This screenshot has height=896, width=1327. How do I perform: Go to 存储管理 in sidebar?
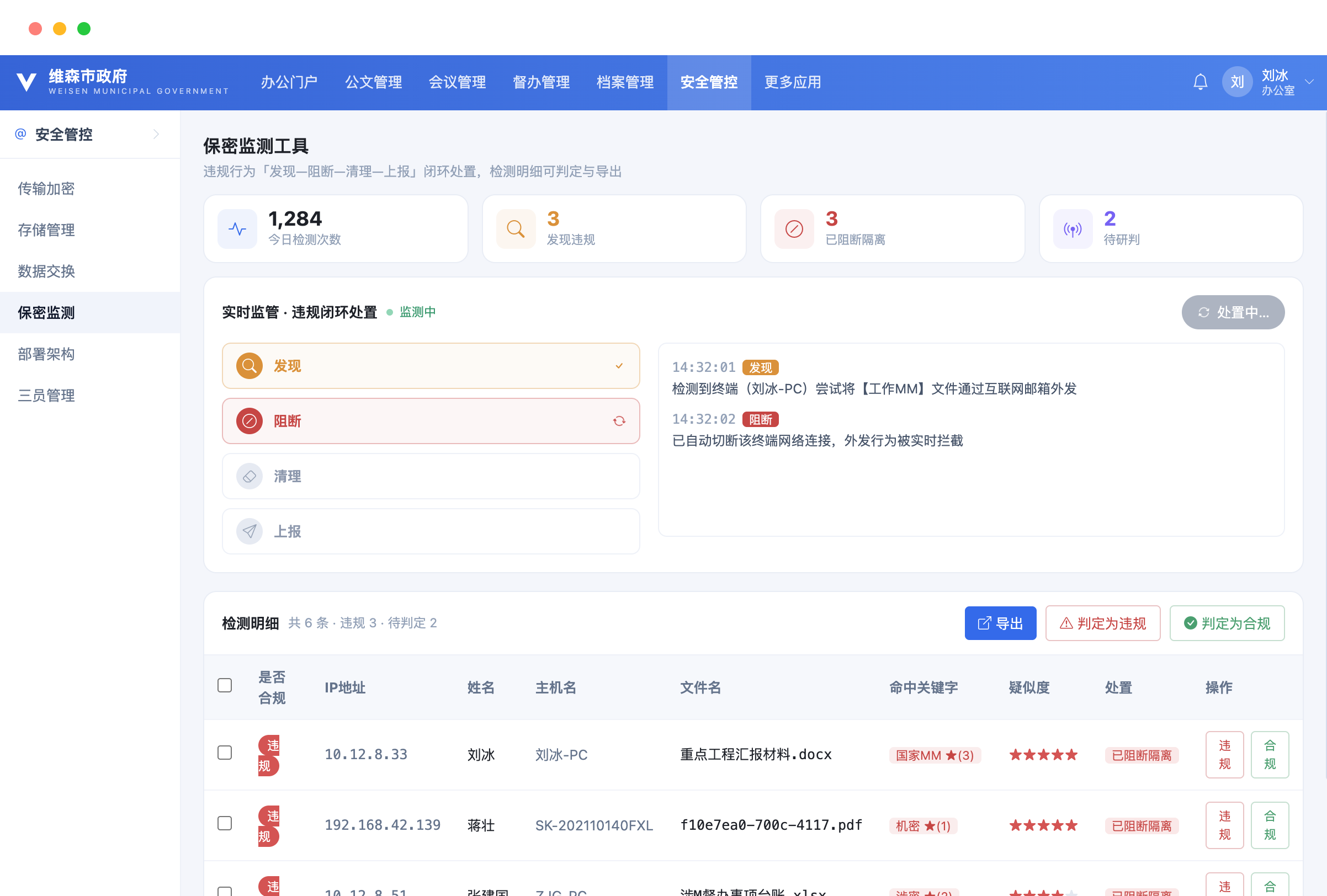pos(90,230)
